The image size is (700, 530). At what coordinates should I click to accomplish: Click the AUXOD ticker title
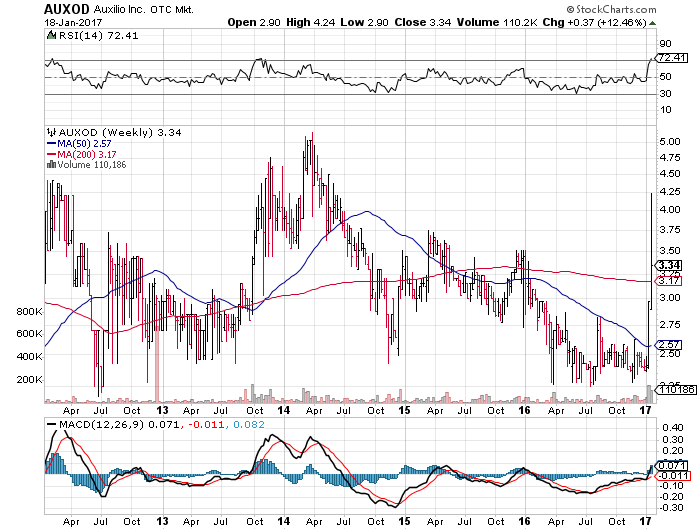[67, 9]
